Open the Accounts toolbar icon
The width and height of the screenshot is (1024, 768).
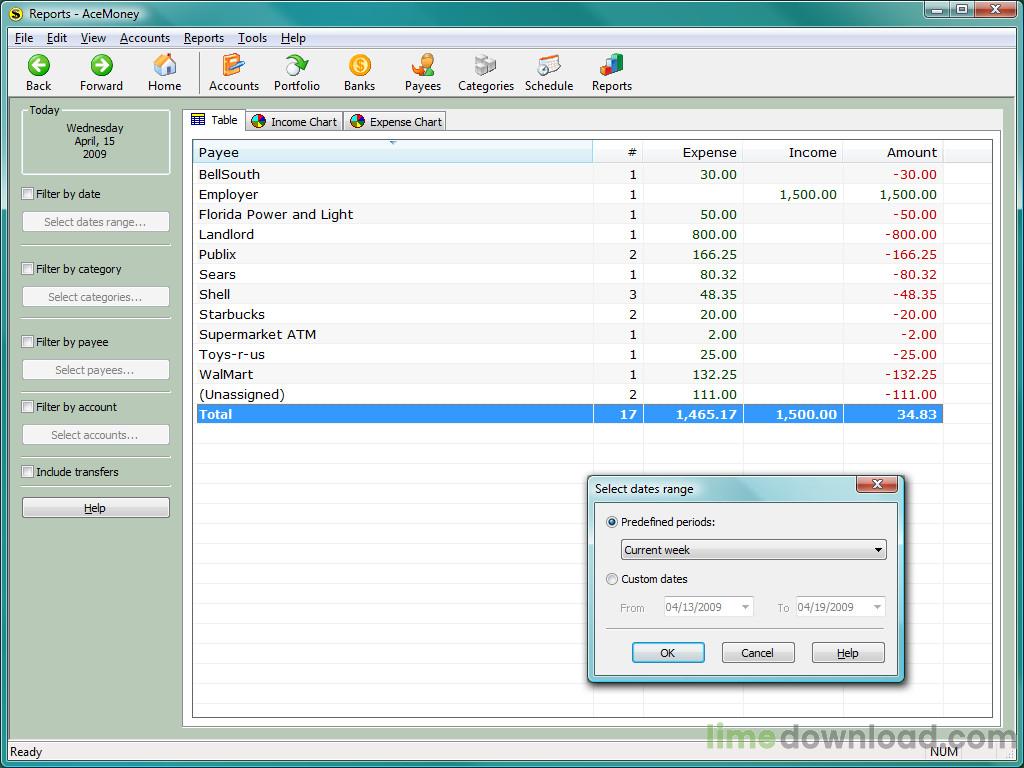233,65
